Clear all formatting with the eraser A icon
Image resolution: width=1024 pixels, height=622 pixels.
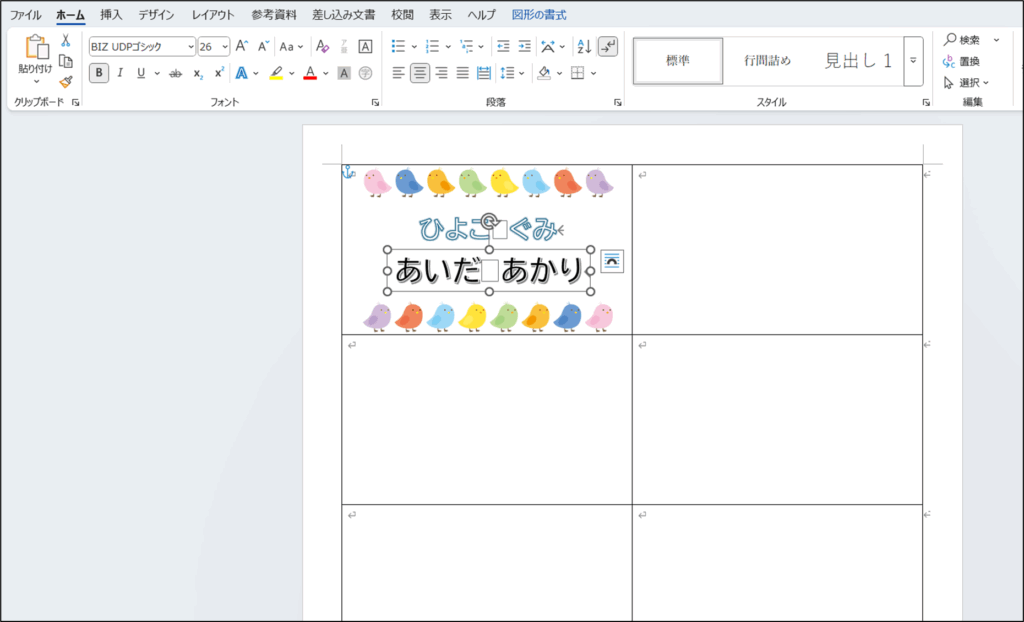322,46
